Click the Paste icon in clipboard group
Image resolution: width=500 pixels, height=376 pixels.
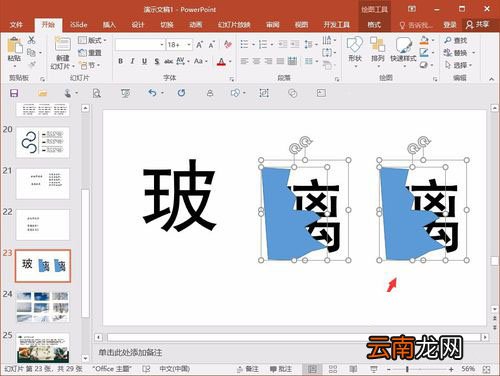pyautogui.click(x=14, y=45)
